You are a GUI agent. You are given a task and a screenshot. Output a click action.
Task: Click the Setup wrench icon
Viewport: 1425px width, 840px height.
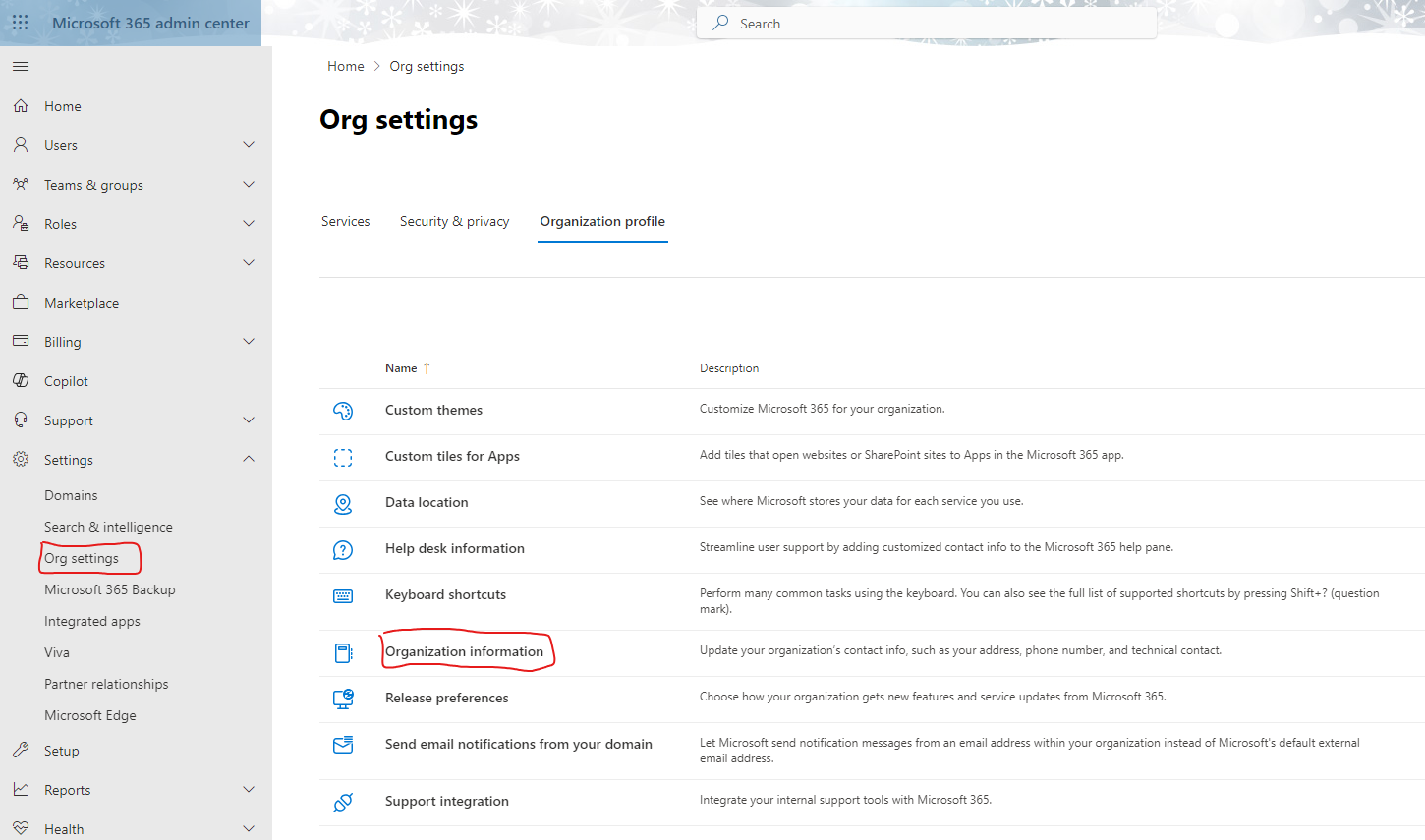click(x=21, y=750)
